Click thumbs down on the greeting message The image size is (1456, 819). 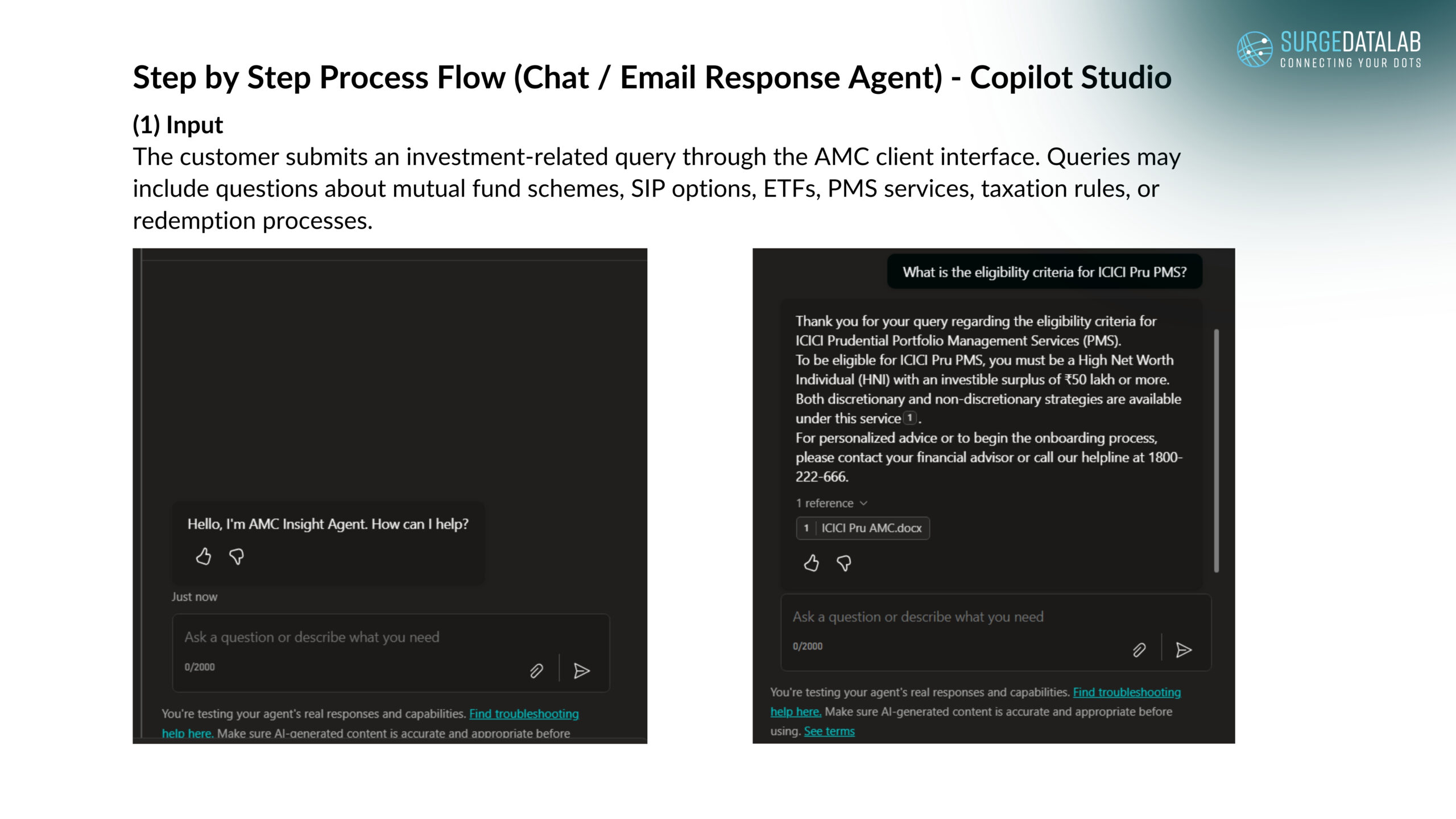pos(237,556)
